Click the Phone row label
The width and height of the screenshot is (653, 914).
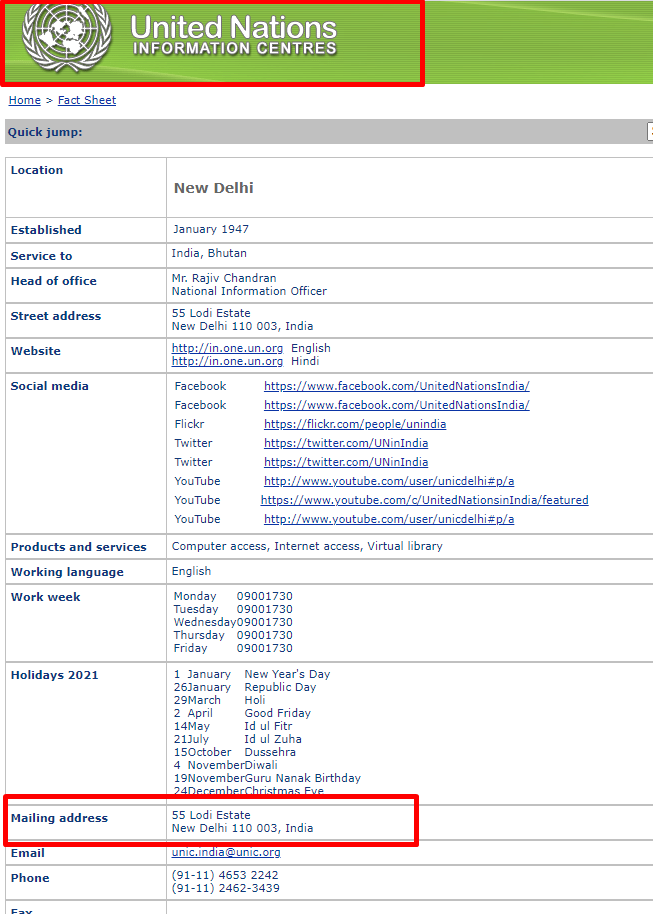click(x=30, y=878)
